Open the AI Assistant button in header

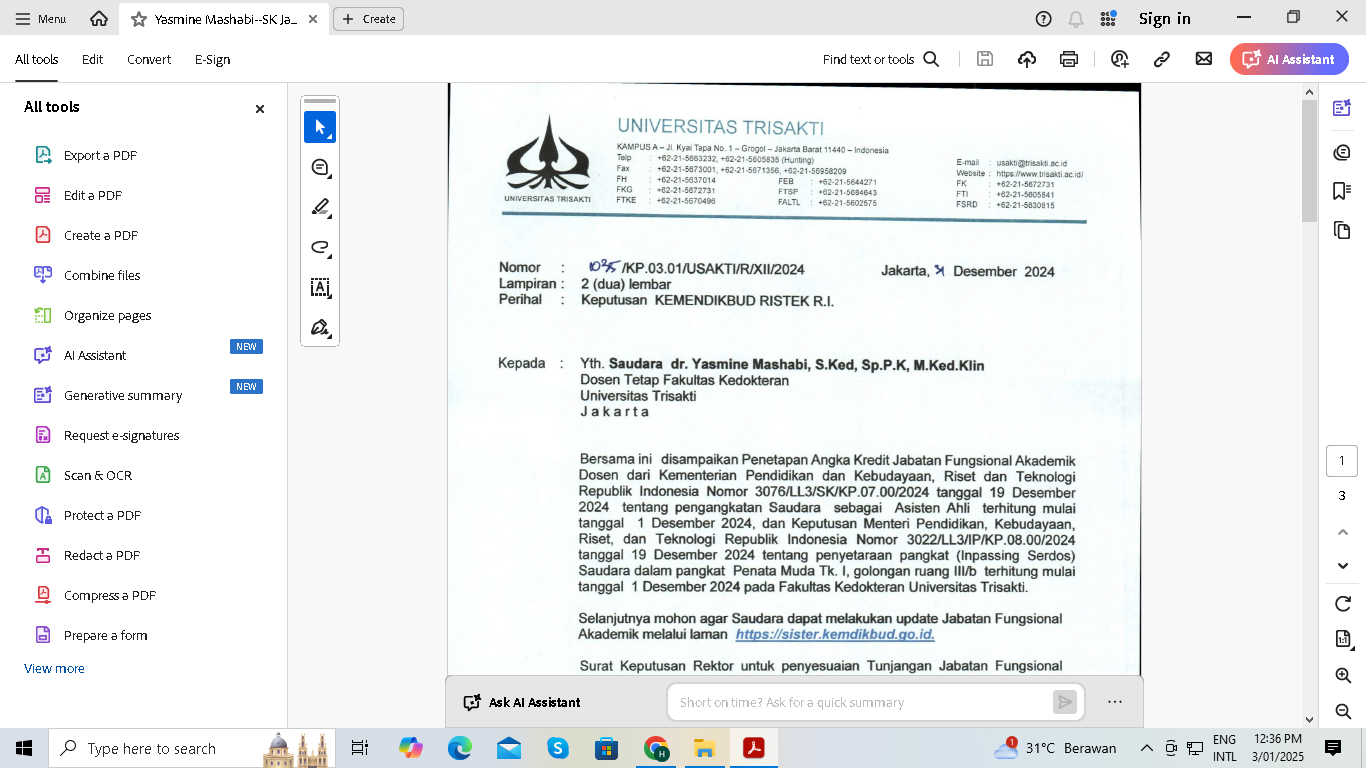tap(1289, 59)
